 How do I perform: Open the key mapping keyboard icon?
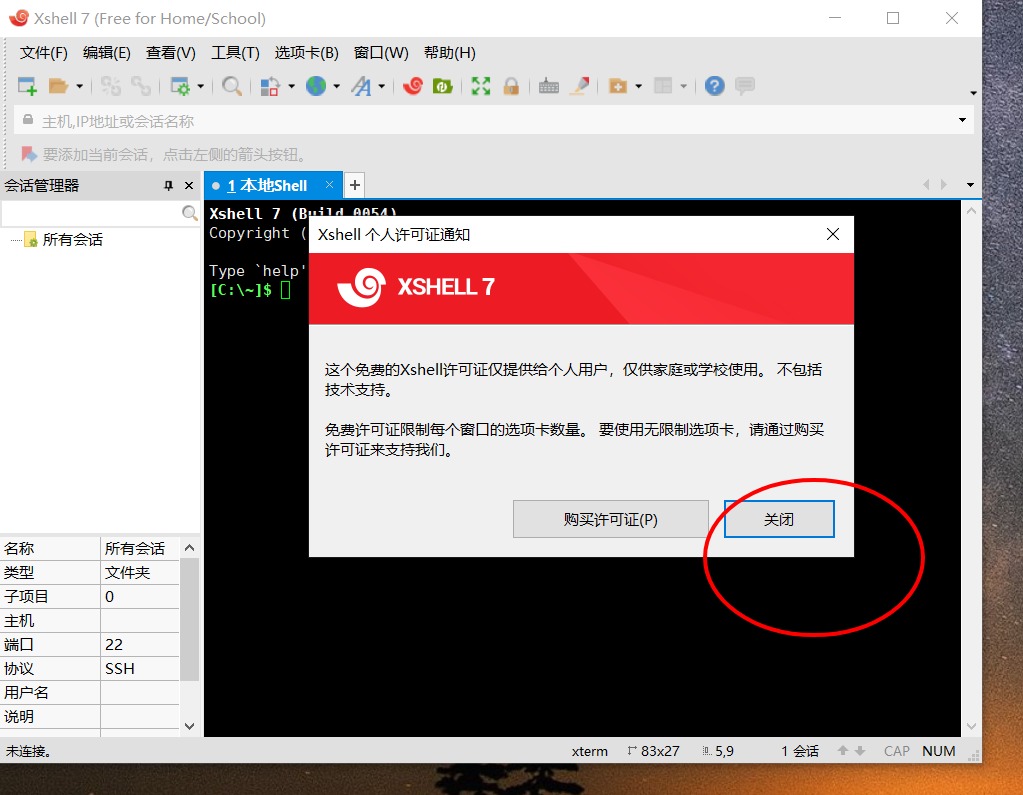click(x=549, y=86)
